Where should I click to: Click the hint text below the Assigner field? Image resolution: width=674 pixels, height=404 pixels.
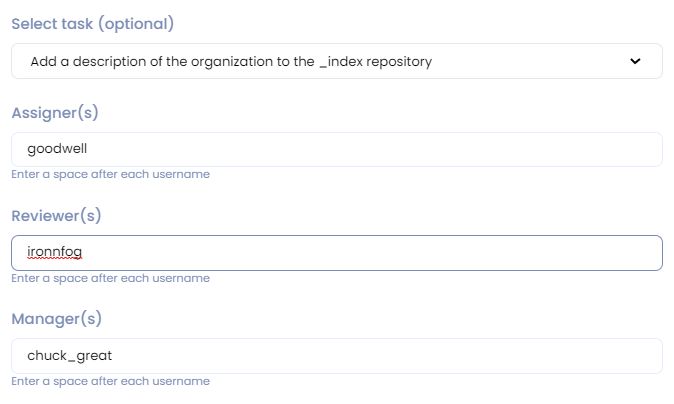click(x=110, y=174)
